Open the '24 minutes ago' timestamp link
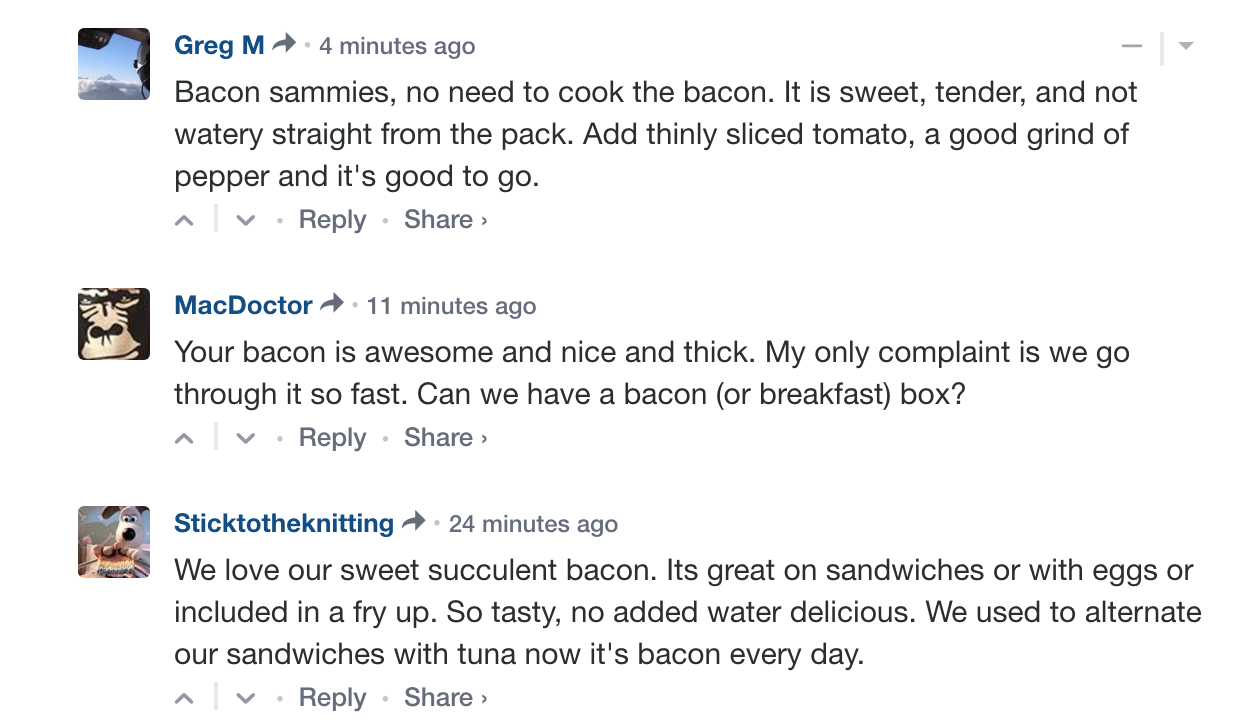Screen dimensions: 1250x728 tap(533, 524)
